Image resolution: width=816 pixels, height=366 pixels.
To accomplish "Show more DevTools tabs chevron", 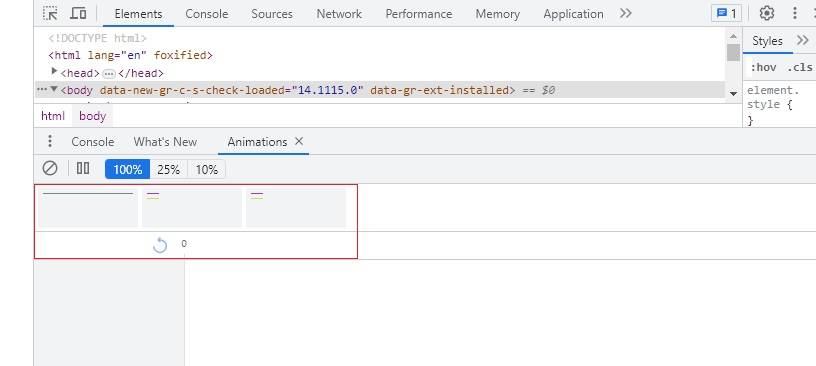I will [626, 14].
